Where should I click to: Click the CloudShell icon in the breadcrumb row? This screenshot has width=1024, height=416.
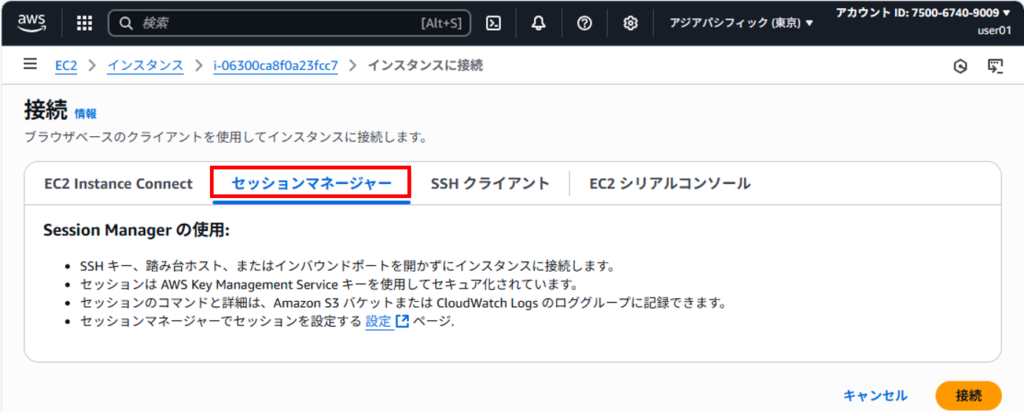(x=995, y=66)
